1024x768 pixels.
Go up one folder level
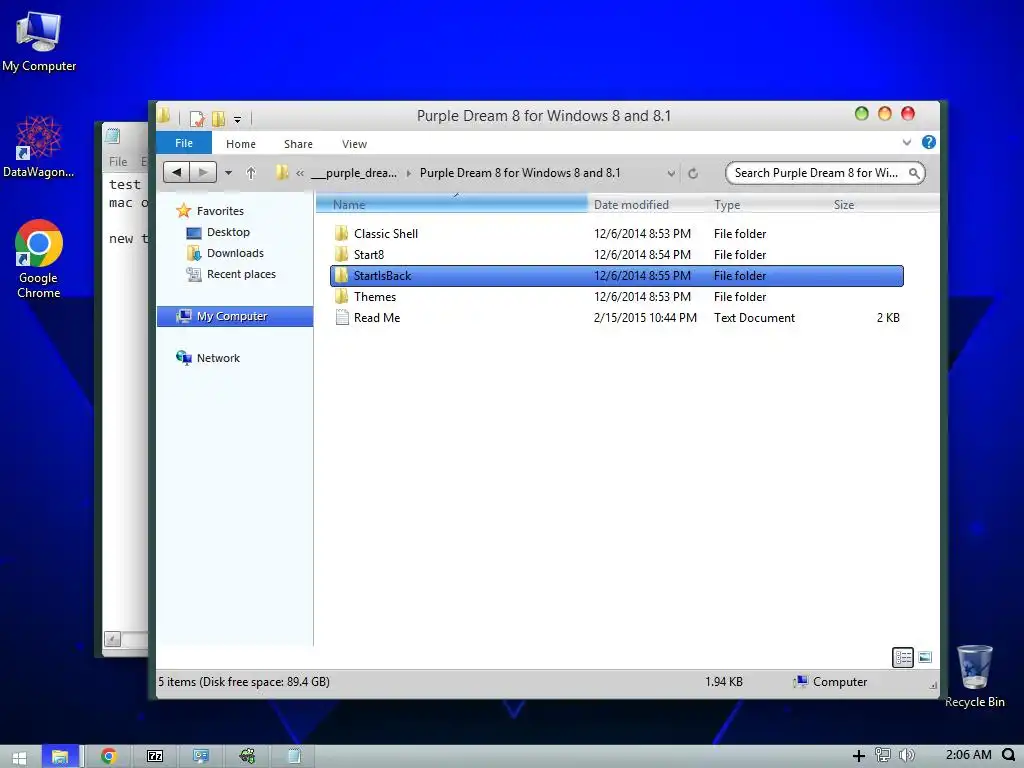[251, 173]
